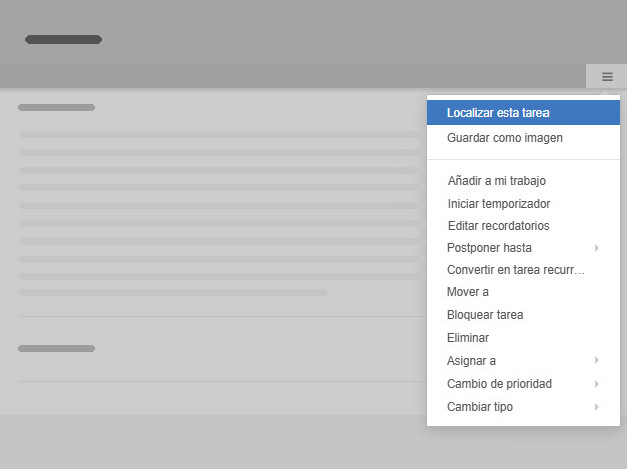
Task: Select Localizar esta tarea menu entry
Action: (x=523, y=113)
